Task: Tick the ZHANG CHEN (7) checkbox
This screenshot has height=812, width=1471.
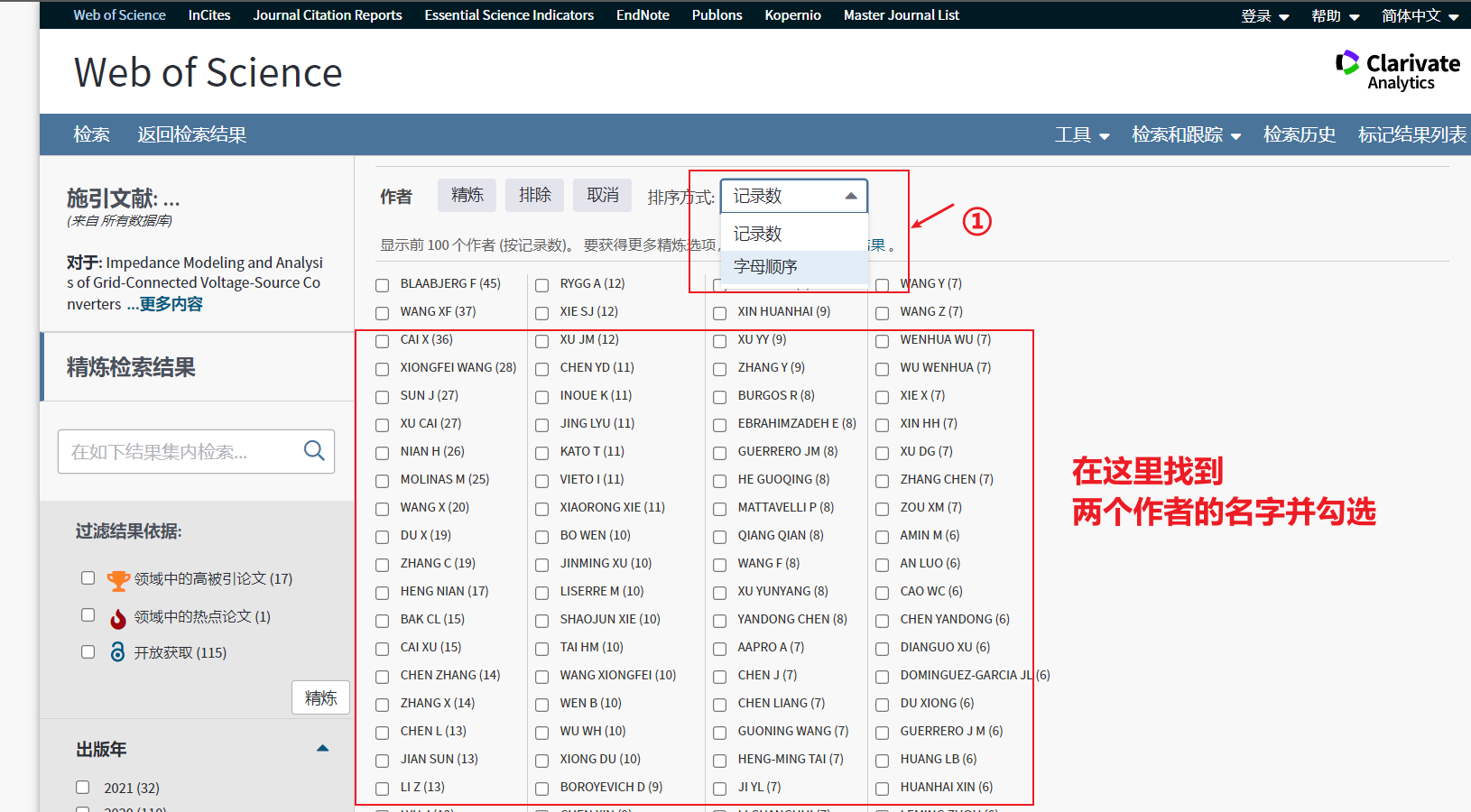Action: pyautogui.click(x=883, y=481)
